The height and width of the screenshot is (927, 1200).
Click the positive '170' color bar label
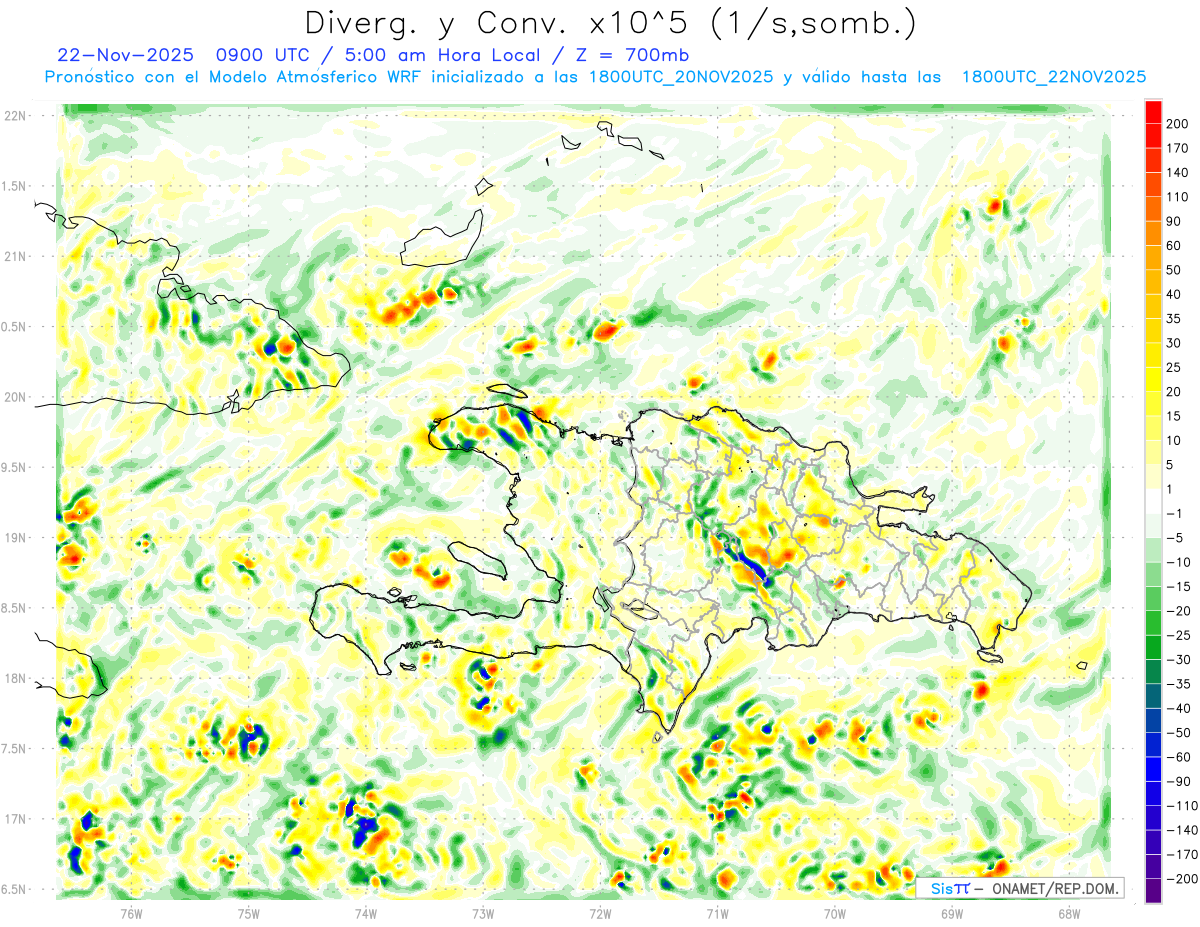coord(1177,148)
